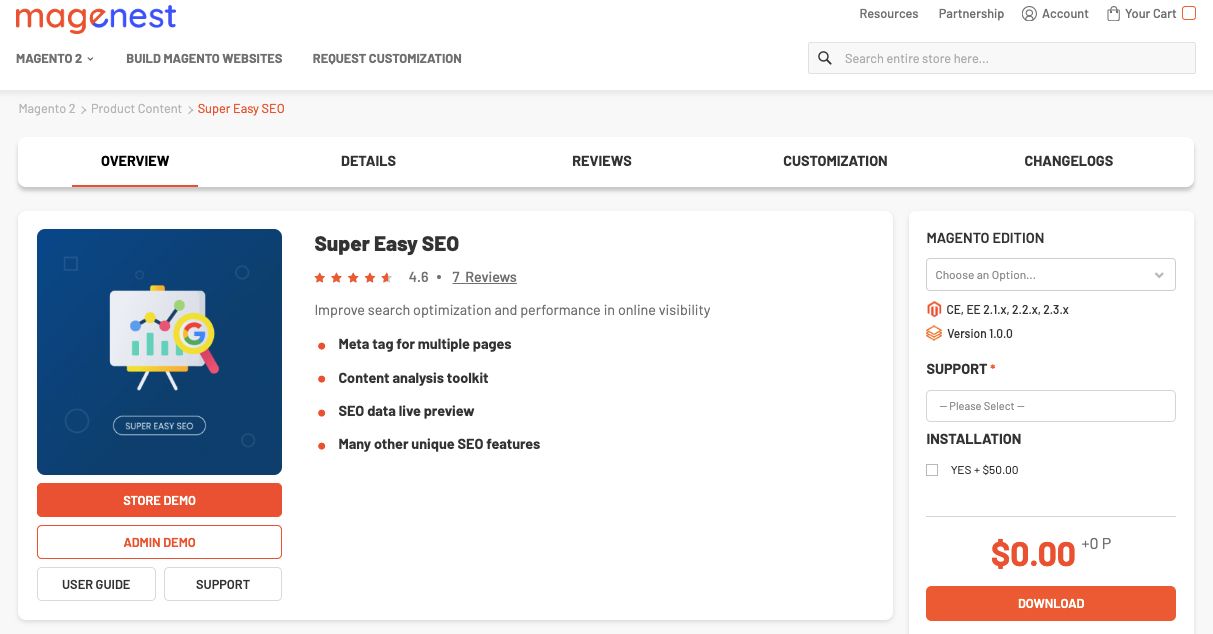This screenshot has height=634, width=1213.
Task: Click the DOWNLOAD button
Action: coord(1050,603)
